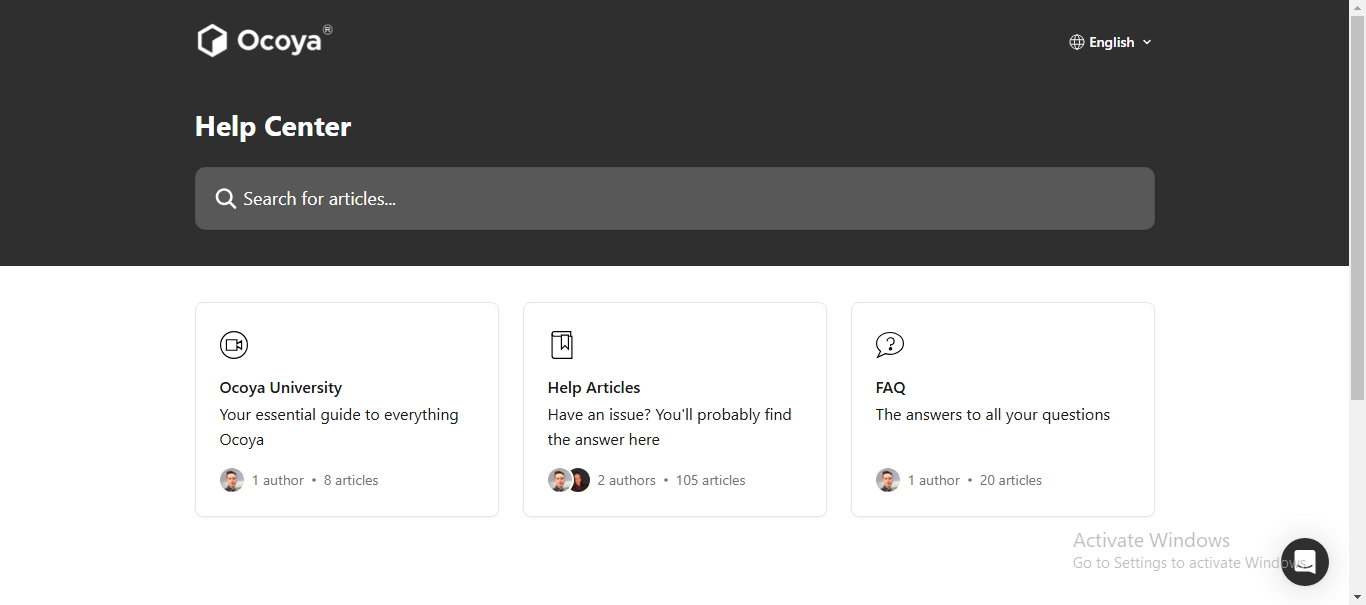Viewport: 1366px width, 605px height.
Task: Click the author avatar on FAQ card
Action: coord(888,480)
